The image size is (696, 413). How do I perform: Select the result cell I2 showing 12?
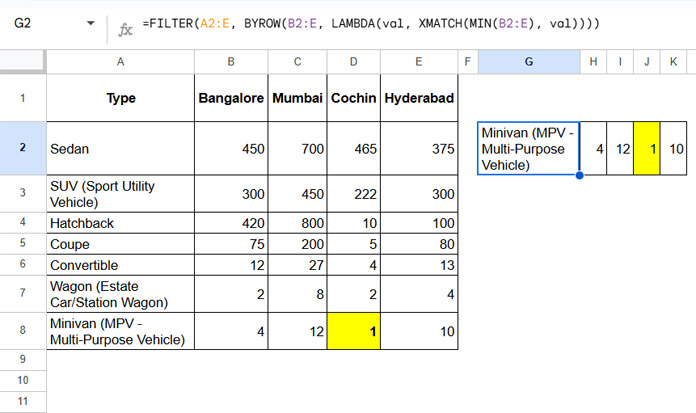pos(620,148)
